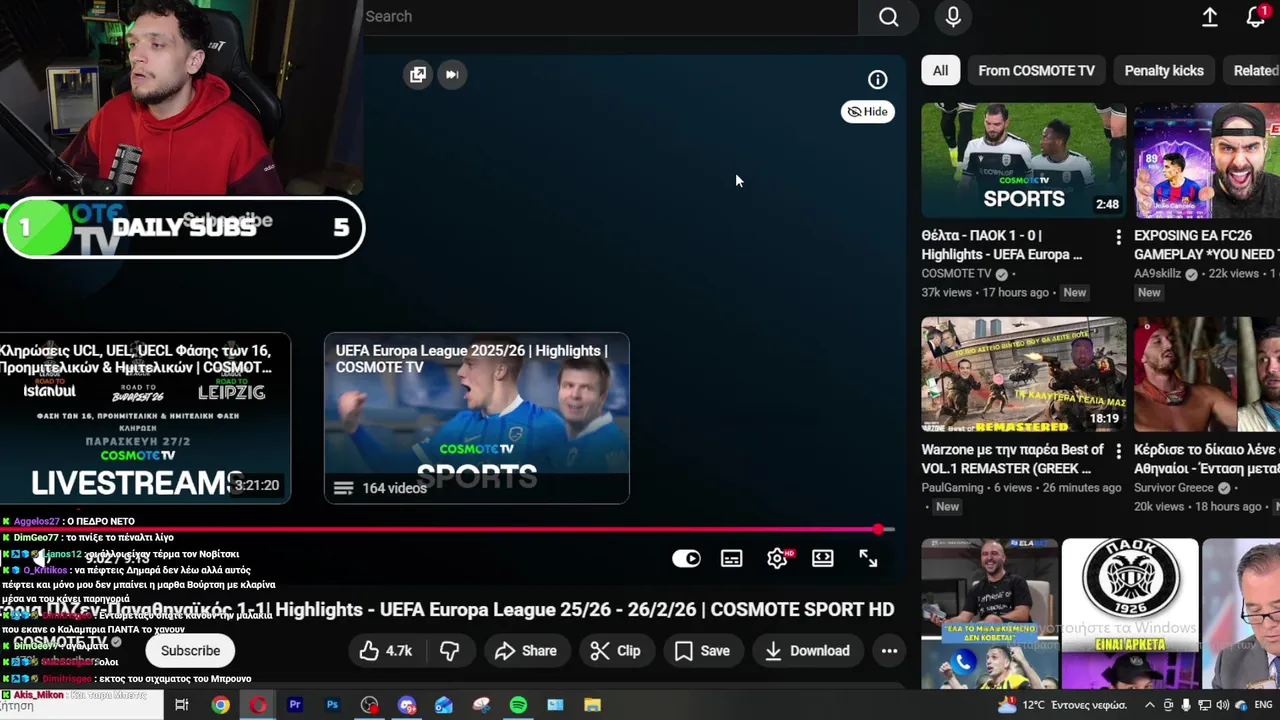Open the notifications bell
This screenshot has width=1280, height=720.
[x=1256, y=17]
